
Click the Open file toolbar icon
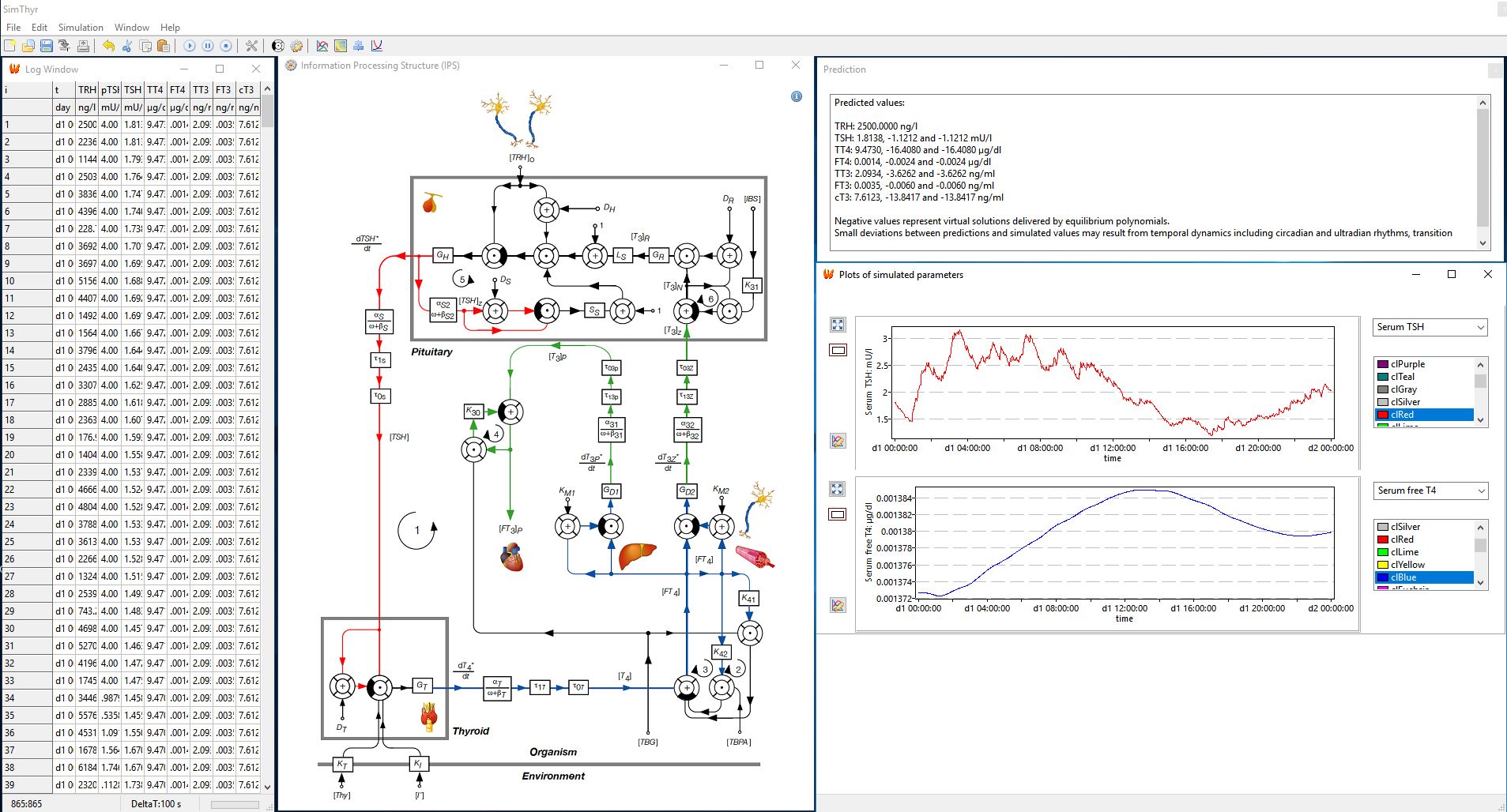coord(28,46)
